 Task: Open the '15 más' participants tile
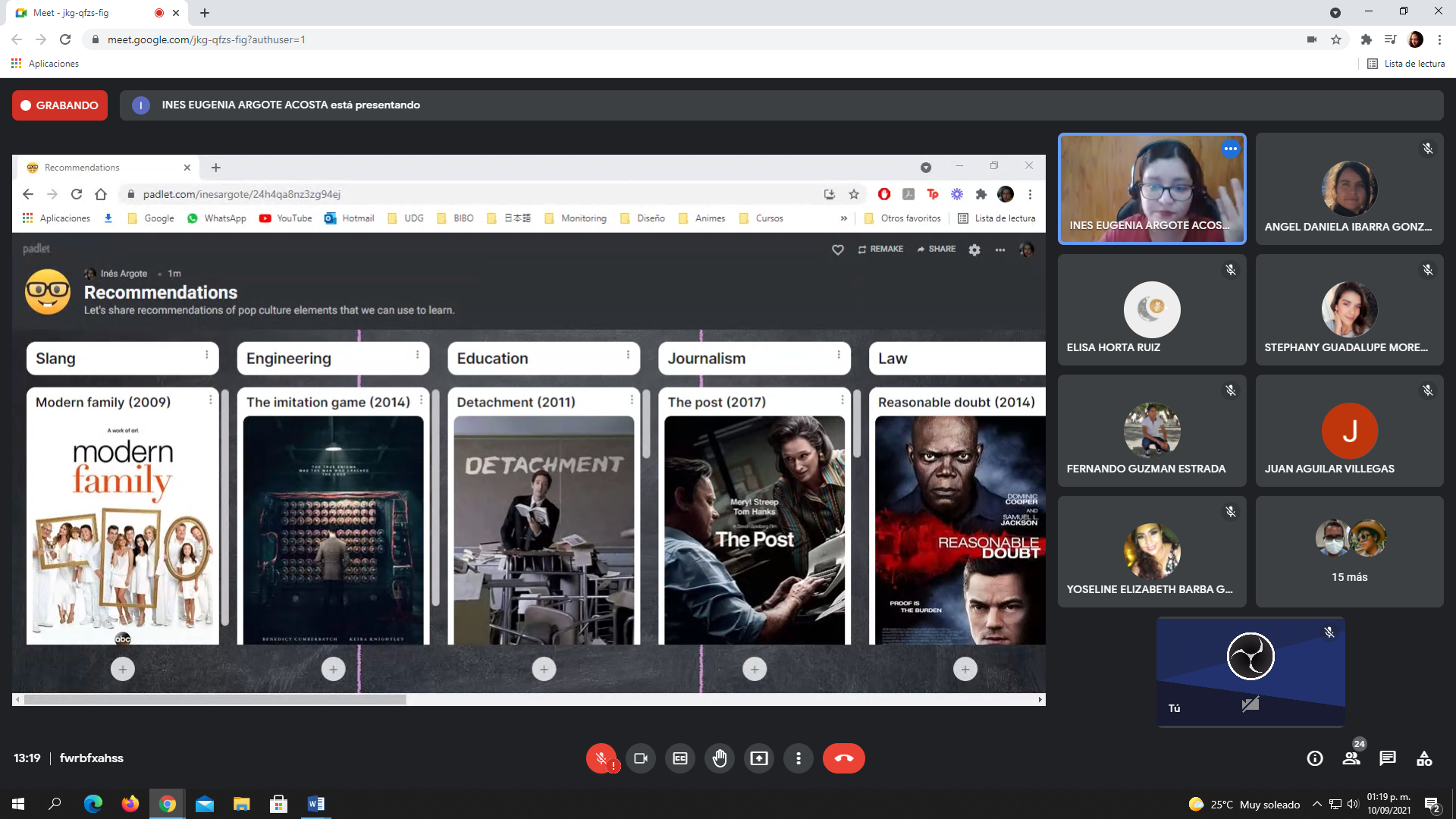[1349, 551]
